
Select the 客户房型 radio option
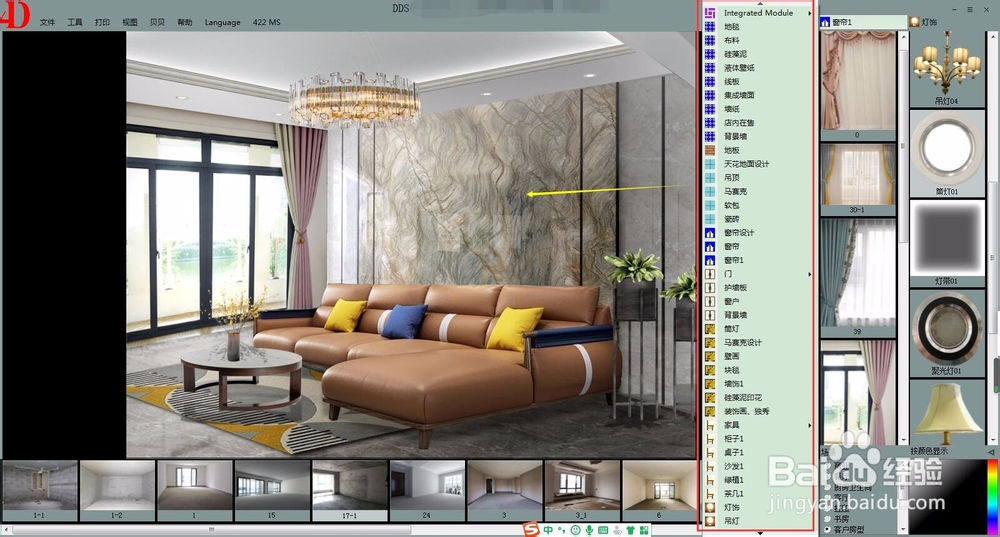[827, 529]
